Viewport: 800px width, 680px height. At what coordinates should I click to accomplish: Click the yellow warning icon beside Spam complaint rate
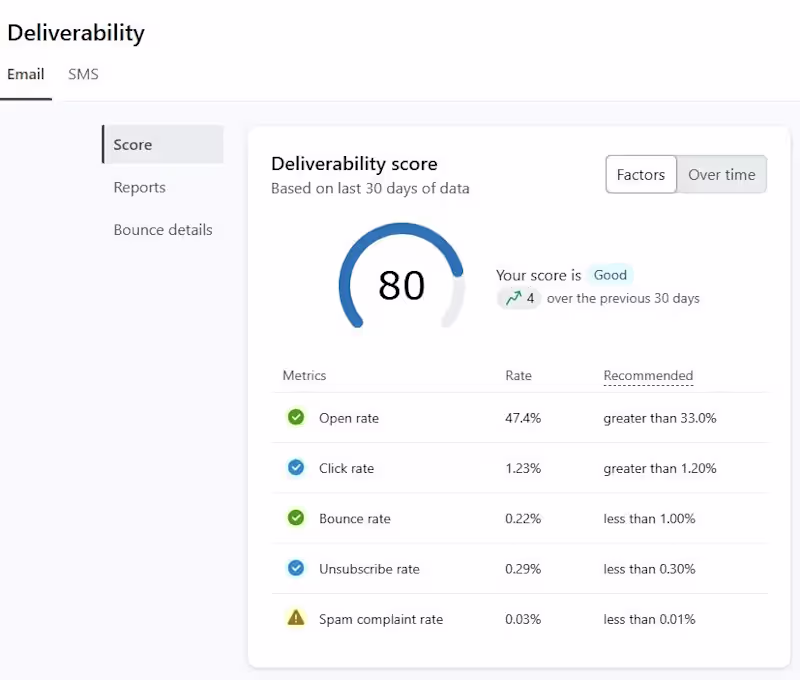(296, 618)
